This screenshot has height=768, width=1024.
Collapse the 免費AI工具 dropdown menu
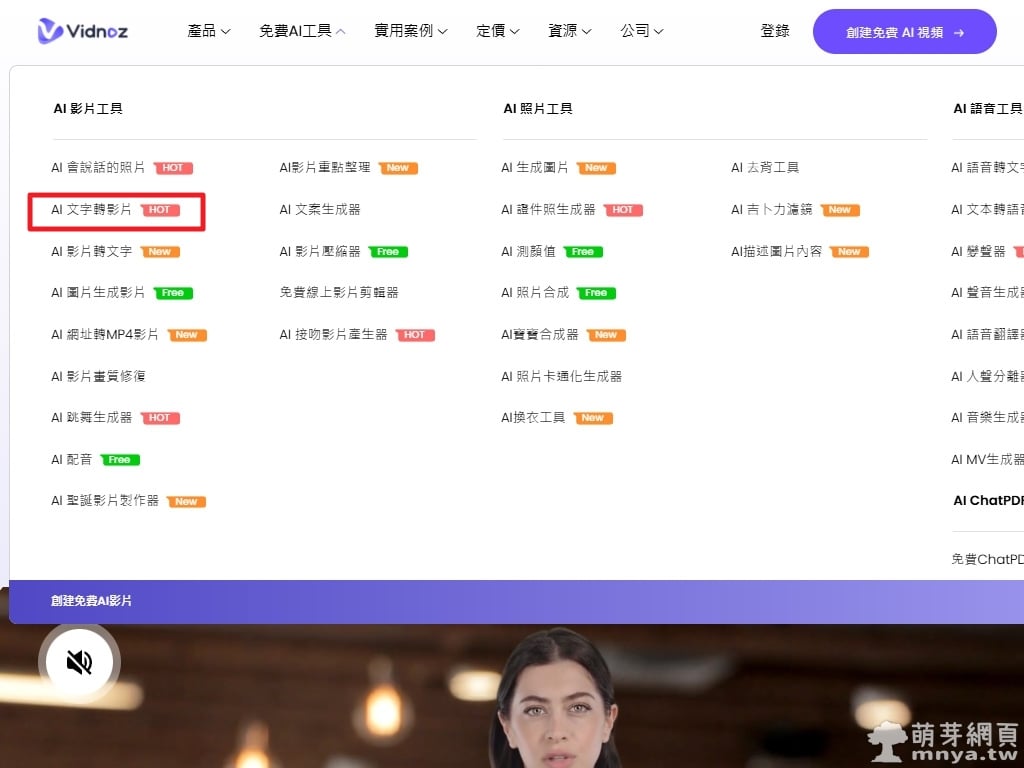(302, 31)
